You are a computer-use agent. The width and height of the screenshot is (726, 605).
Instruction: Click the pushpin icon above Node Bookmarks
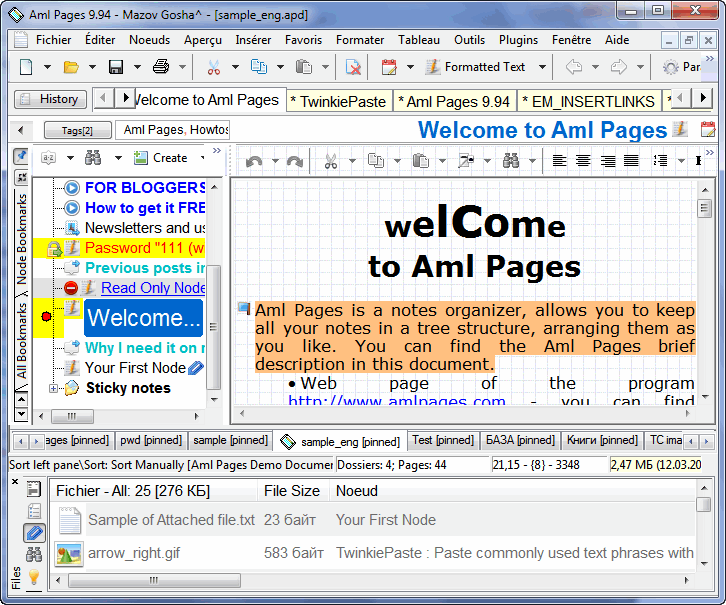coord(21,156)
